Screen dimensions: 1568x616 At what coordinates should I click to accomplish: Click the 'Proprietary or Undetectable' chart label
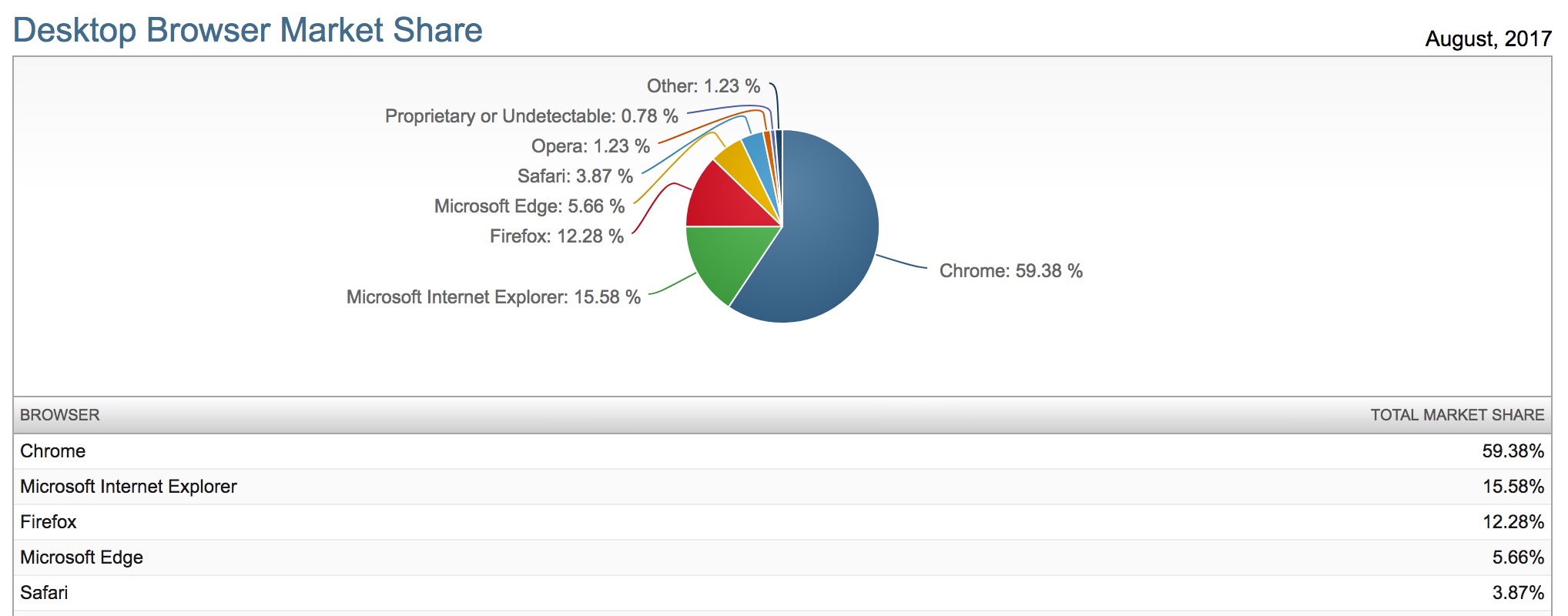(x=531, y=116)
